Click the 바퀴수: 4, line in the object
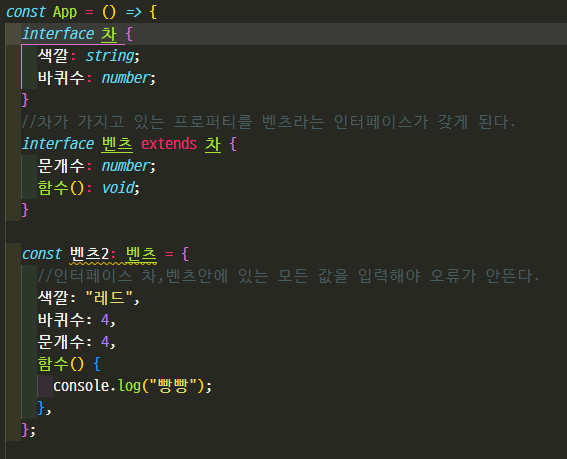 [x=77, y=320]
